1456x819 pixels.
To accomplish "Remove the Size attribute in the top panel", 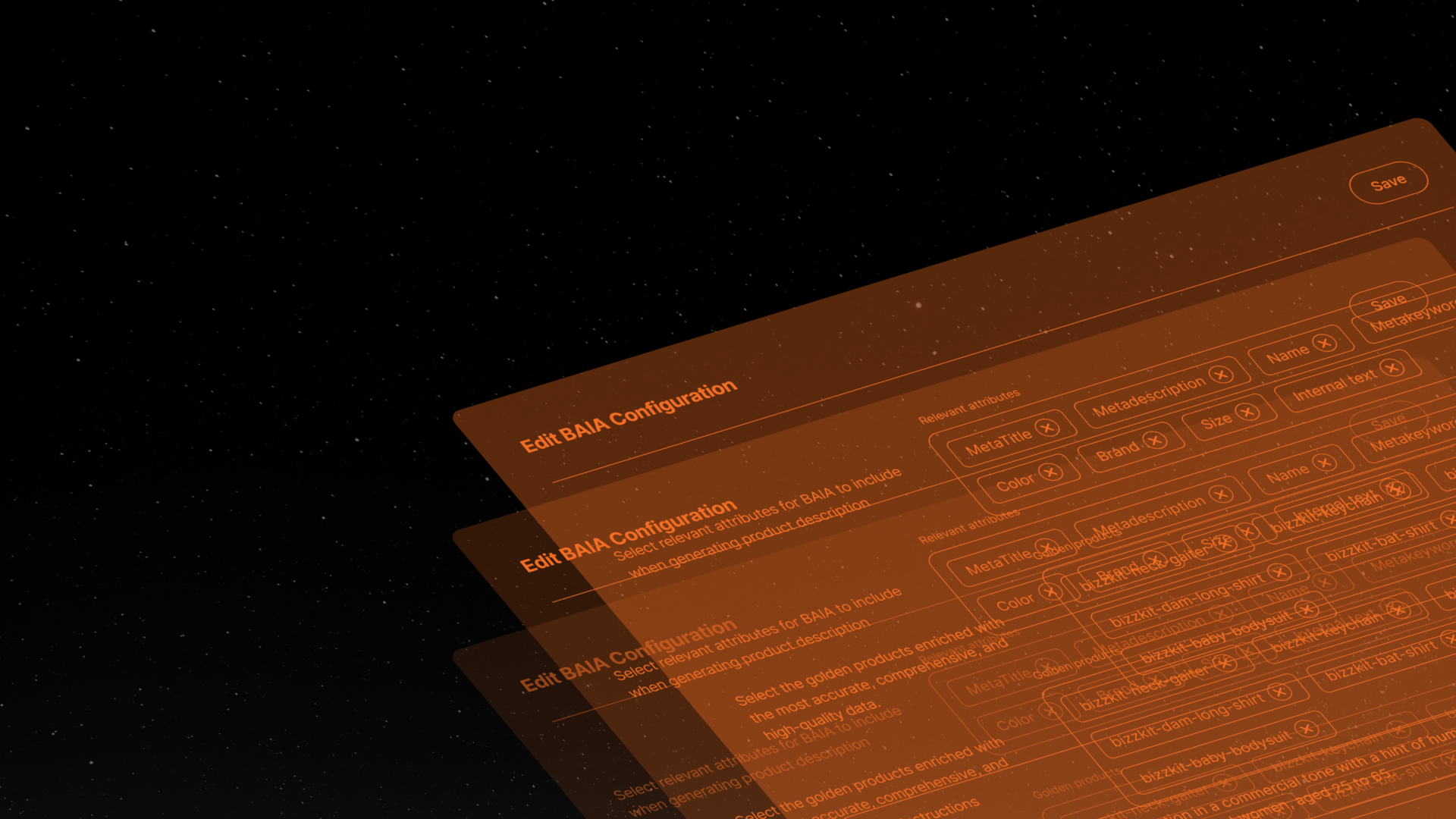I will point(1247,412).
